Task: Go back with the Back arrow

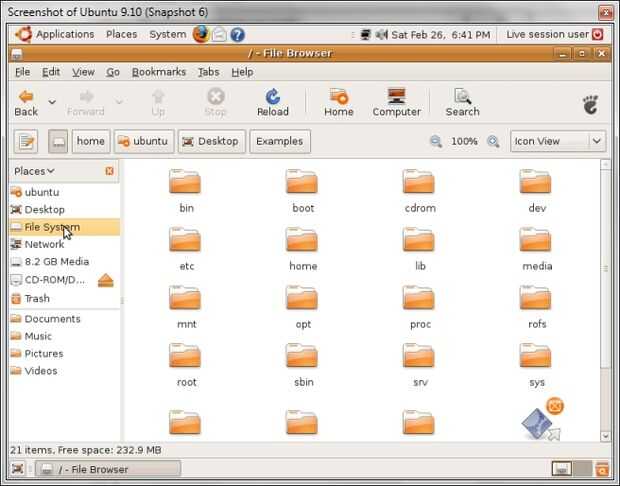Action: point(26,103)
